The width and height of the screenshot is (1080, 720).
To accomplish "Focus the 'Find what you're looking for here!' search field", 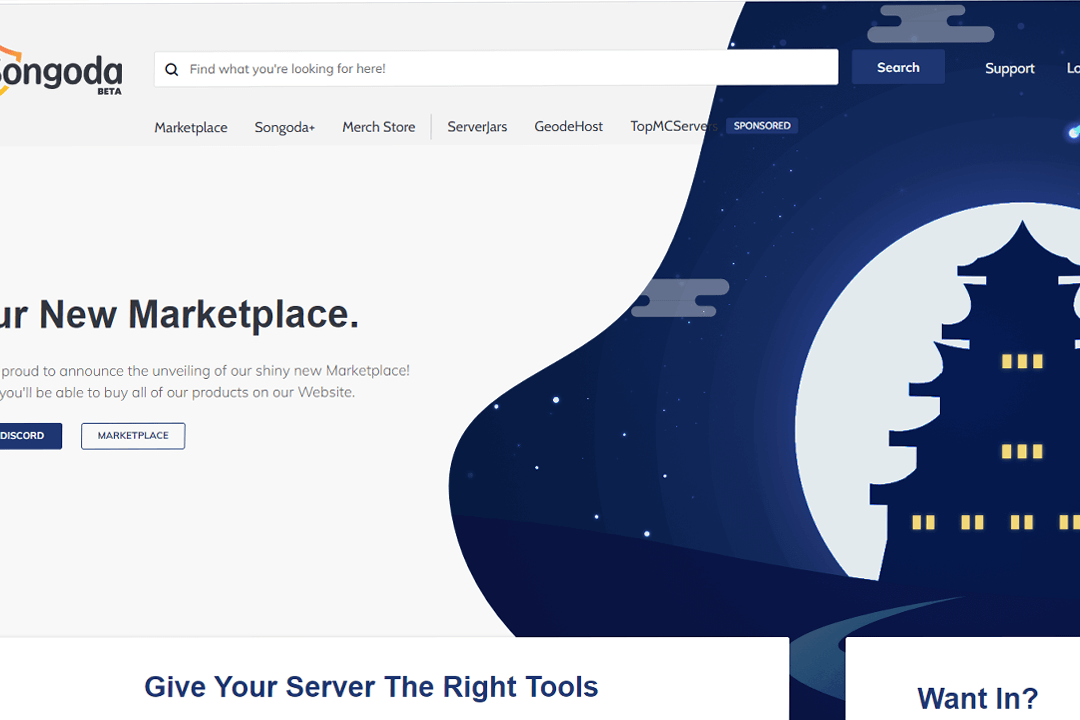I will [x=496, y=68].
